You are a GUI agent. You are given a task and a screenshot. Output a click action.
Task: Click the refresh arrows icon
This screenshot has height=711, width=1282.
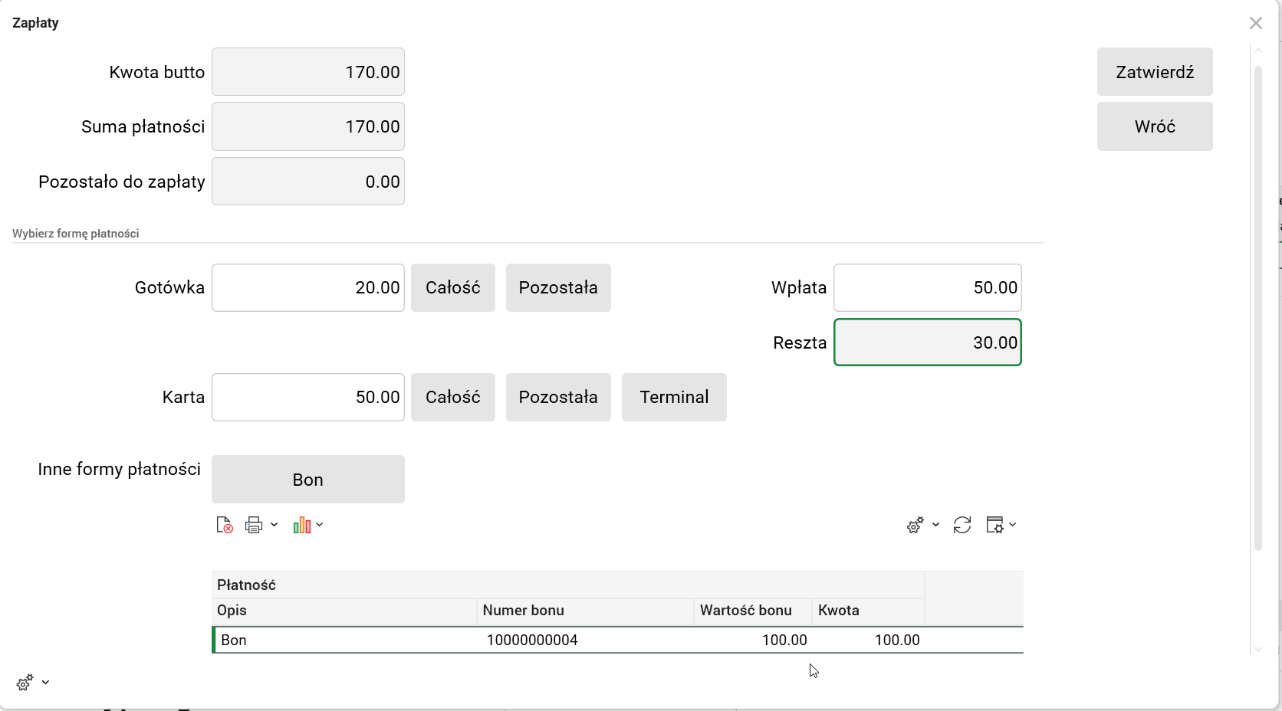click(x=962, y=525)
